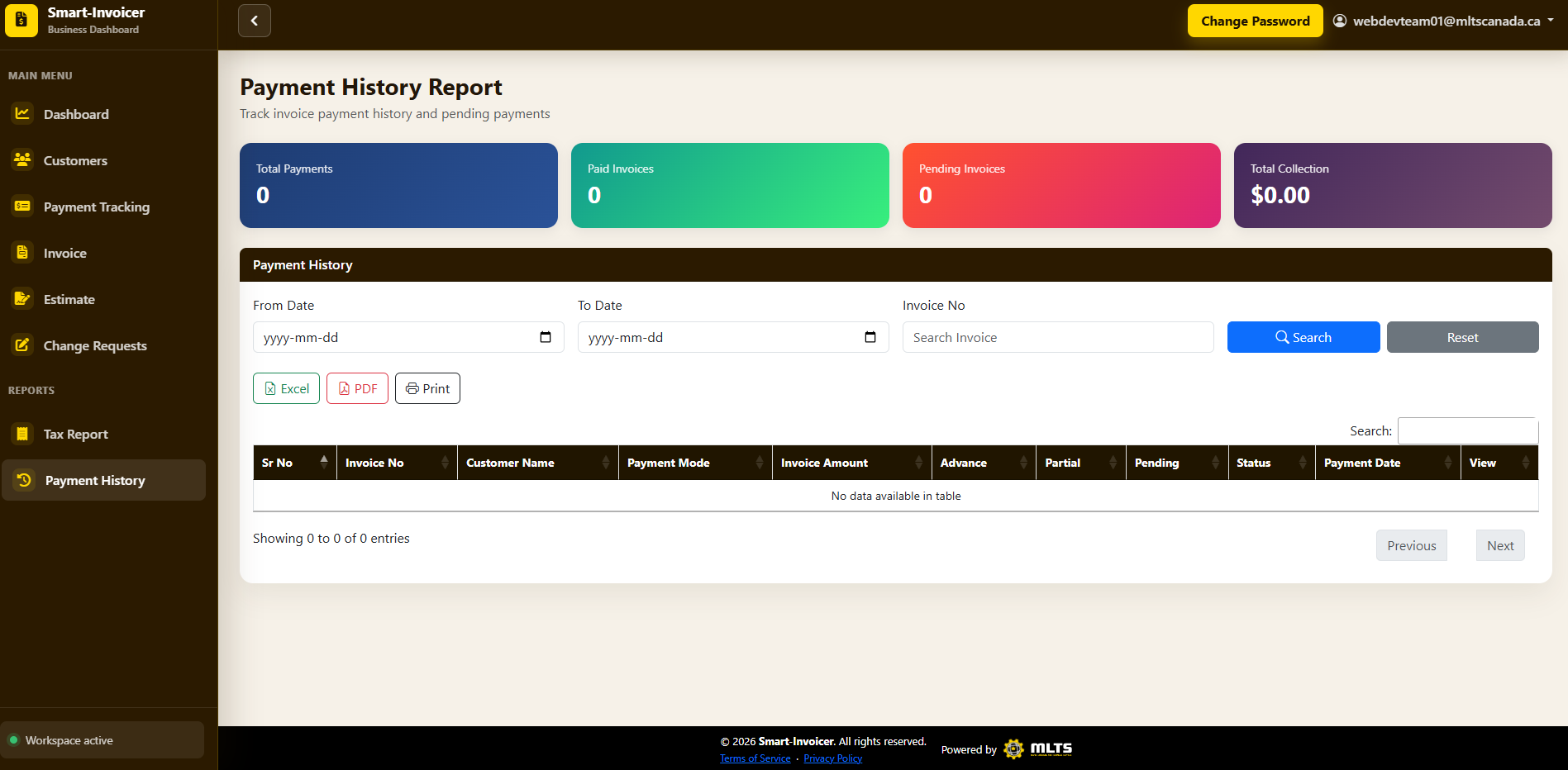Open the Estimate menu item
1568x770 pixels.
tap(103, 299)
